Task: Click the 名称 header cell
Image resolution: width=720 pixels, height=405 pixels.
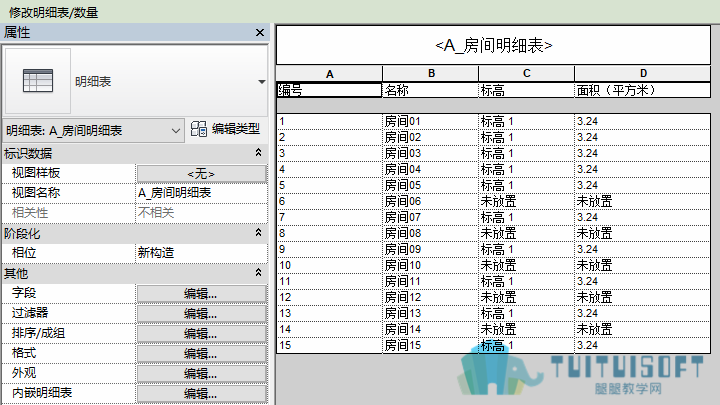Action: pos(431,90)
